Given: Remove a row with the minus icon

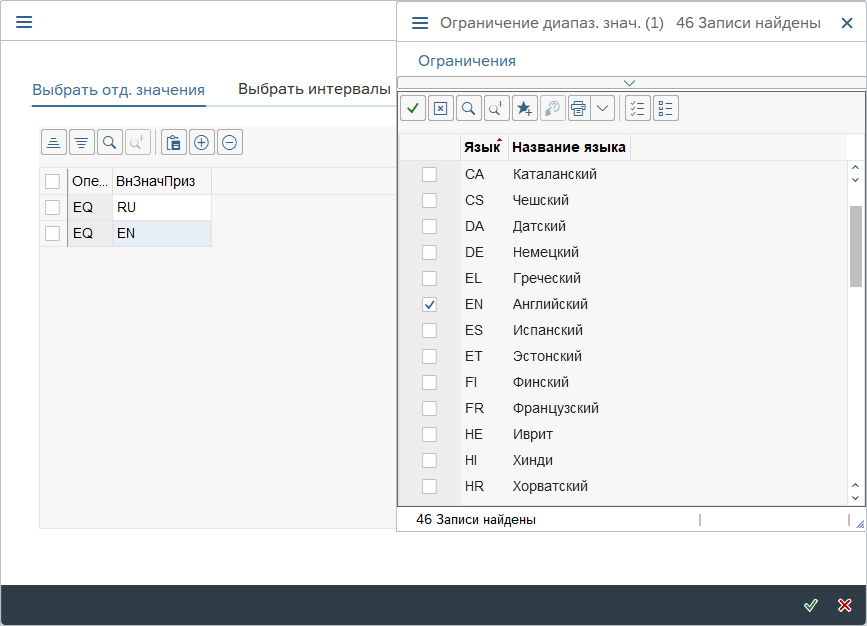Looking at the screenshot, I should coord(229,143).
